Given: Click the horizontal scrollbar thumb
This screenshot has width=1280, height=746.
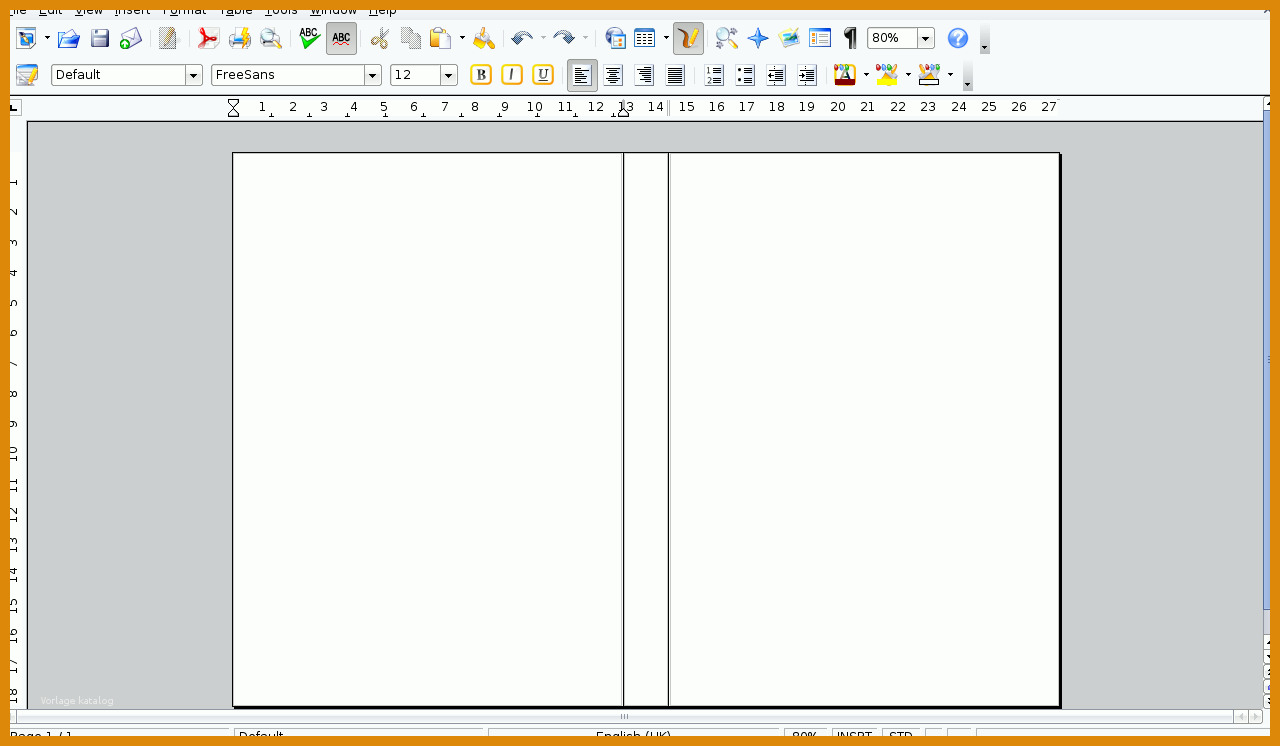Looking at the screenshot, I should [x=625, y=717].
